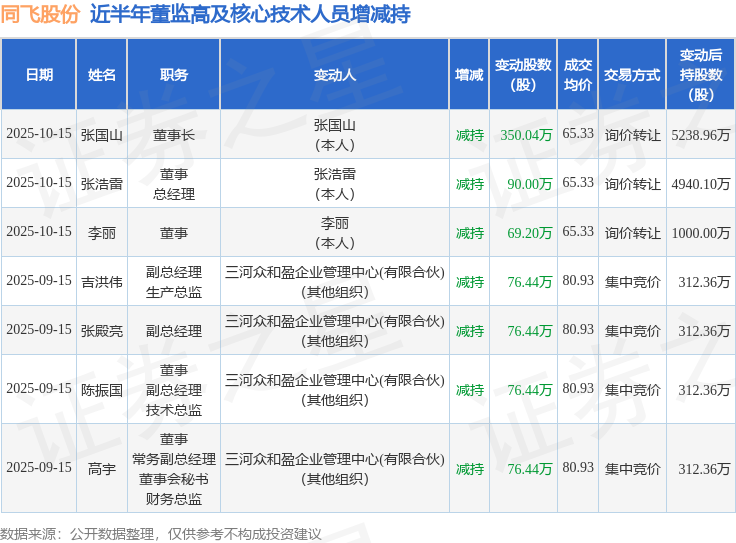Click the 减持 label in 张国山's row
This screenshot has width=736, height=543.
click(x=469, y=135)
